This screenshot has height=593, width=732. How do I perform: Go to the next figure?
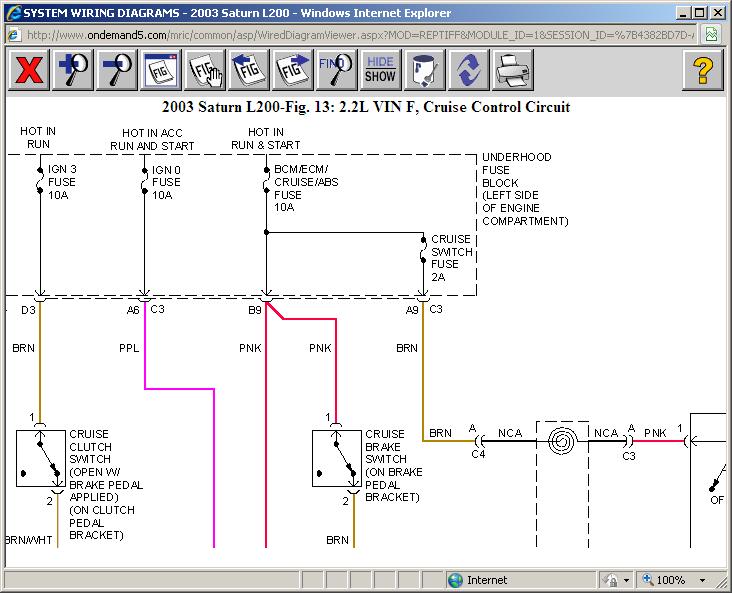click(x=293, y=71)
